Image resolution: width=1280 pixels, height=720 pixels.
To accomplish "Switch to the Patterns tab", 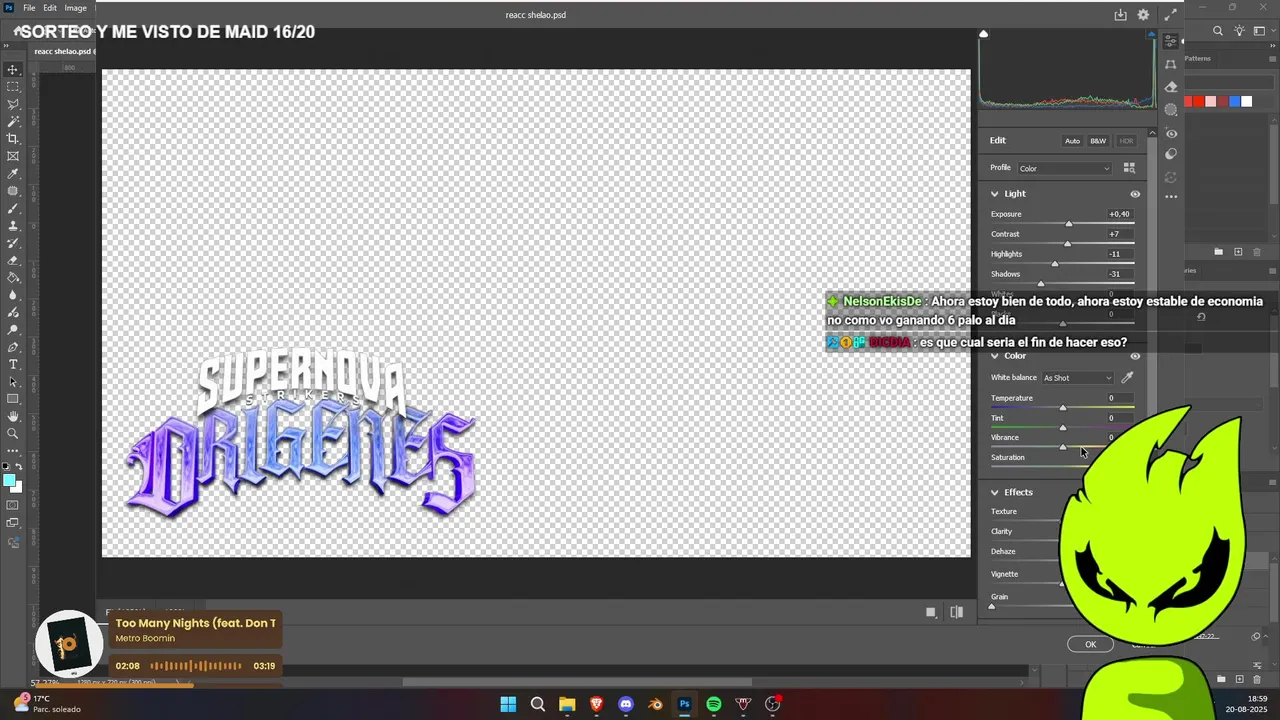I will [1198, 59].
